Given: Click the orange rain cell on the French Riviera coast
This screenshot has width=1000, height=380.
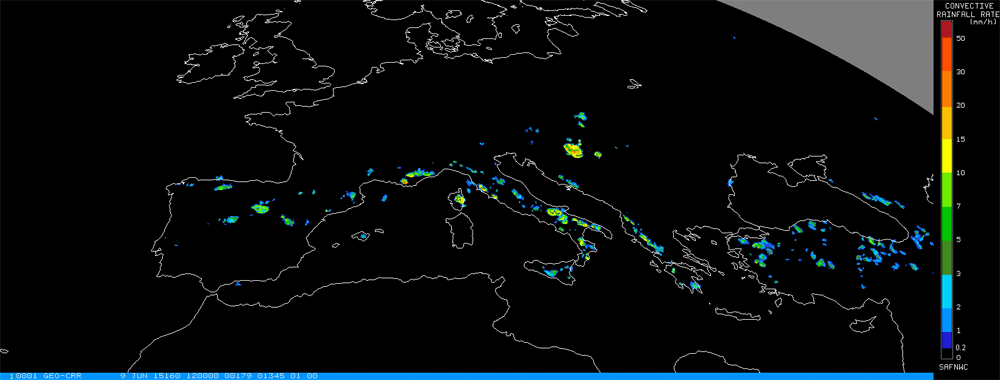Looking at the screenshot, I should (x=404, y=182).
